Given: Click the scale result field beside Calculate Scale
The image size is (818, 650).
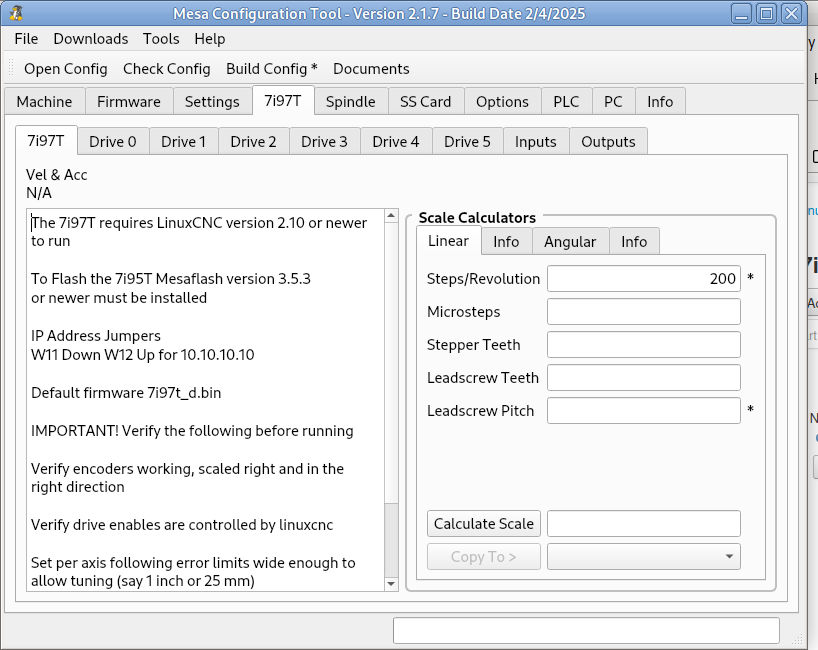Looking at the screenshot, I should click(644, 523).
